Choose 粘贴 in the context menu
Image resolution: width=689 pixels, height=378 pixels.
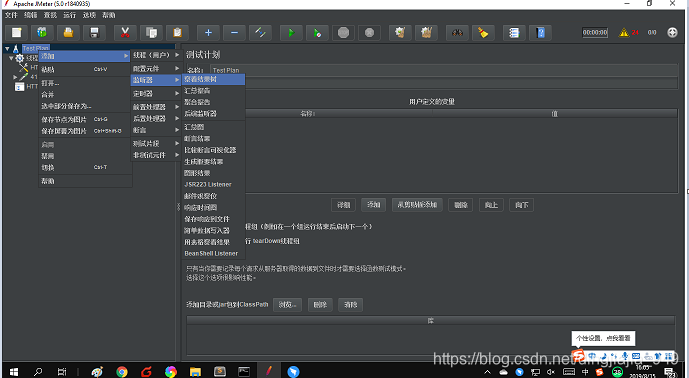85,69
